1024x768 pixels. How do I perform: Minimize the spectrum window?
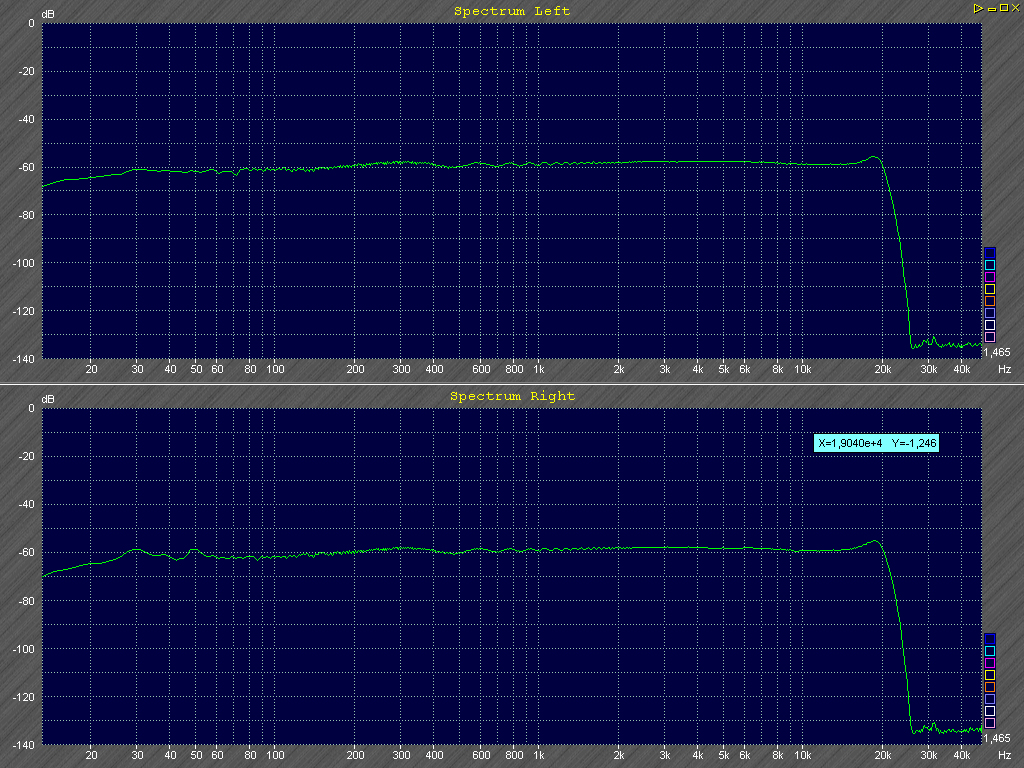(990, 8)
